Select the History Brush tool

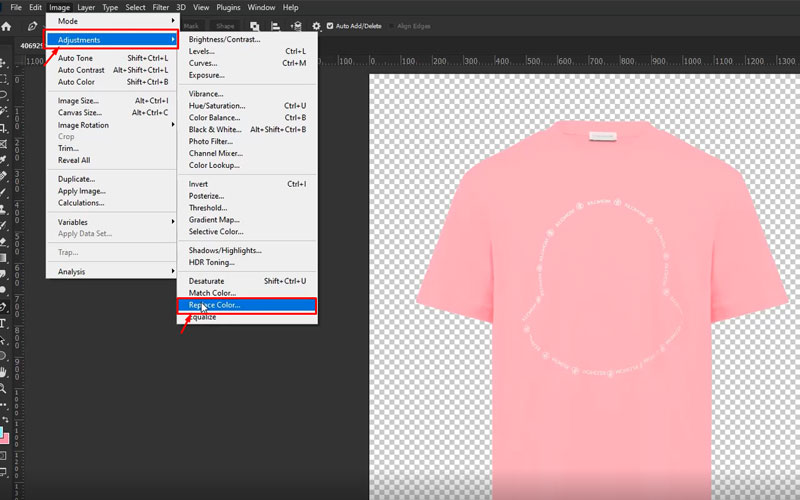[3, 225]
